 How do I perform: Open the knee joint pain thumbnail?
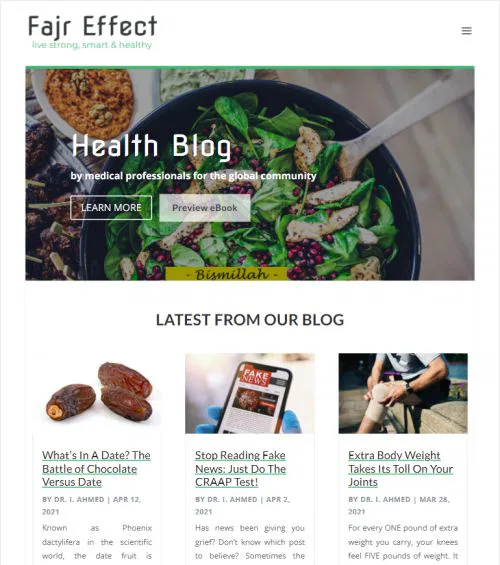point(403,393)
